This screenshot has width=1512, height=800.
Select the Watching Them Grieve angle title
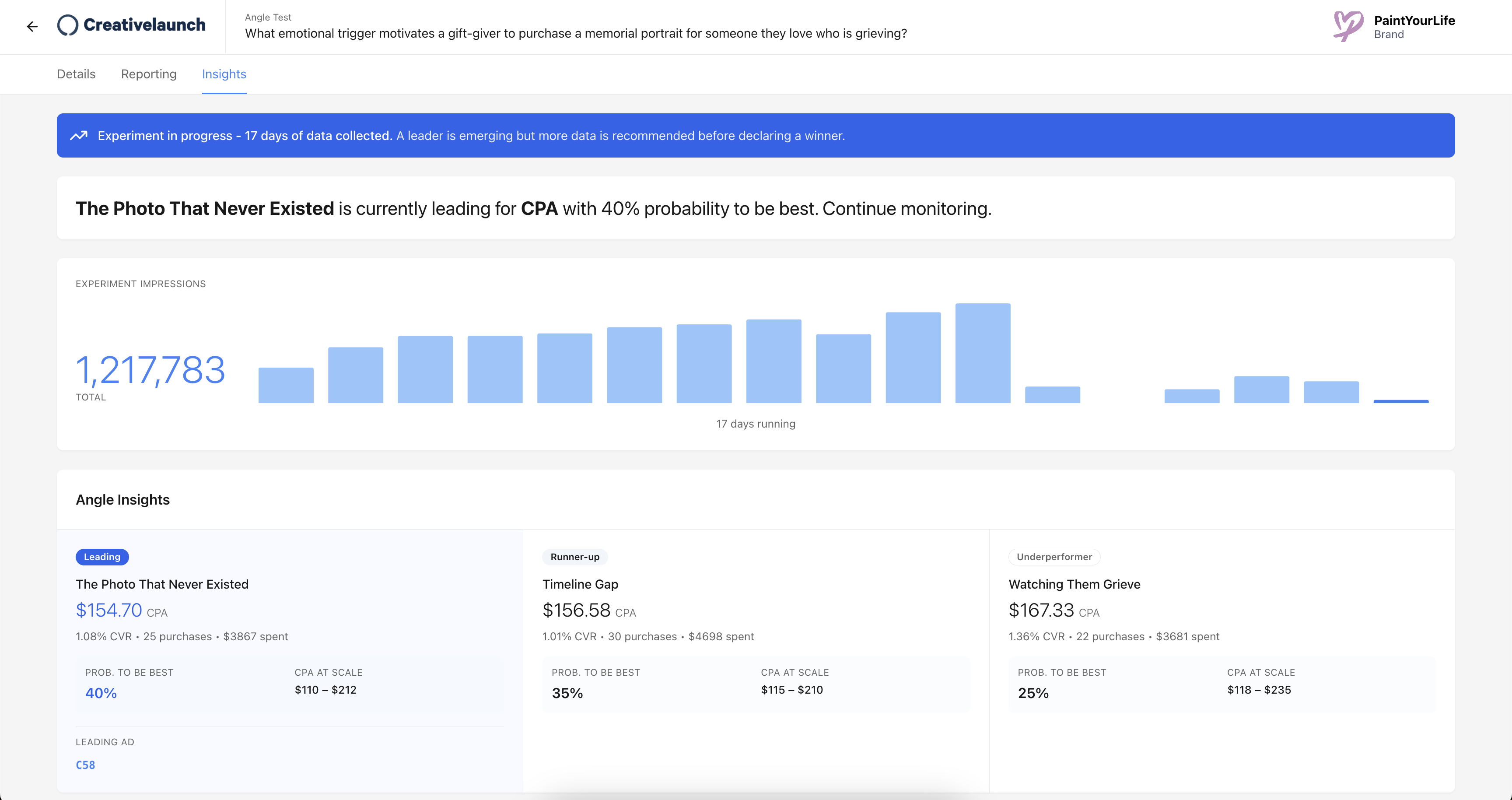[x=1074, y=584]
